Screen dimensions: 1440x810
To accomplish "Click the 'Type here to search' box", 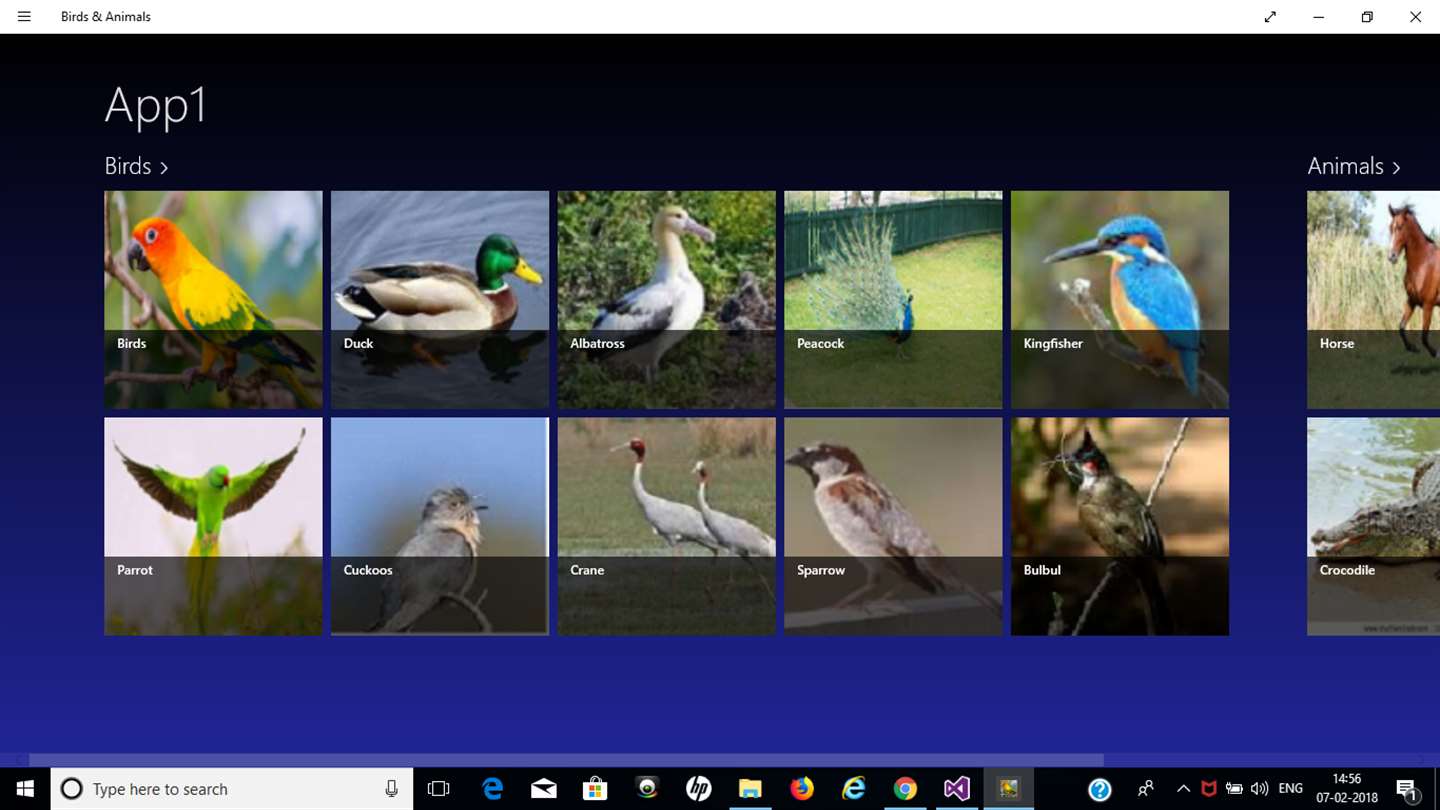I will coord(231,789).
